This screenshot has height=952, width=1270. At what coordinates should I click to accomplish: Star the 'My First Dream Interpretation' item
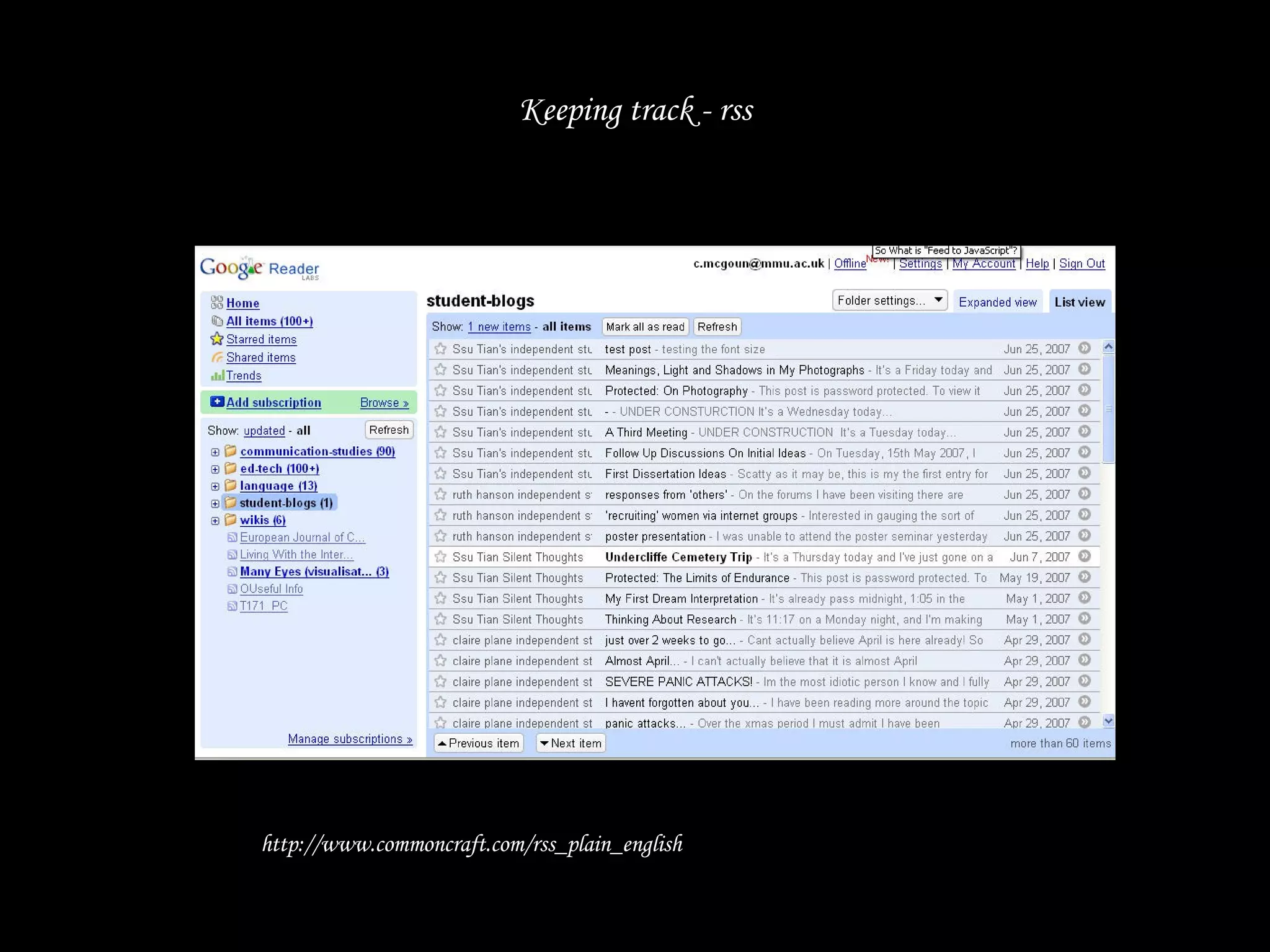click(440, 598)
